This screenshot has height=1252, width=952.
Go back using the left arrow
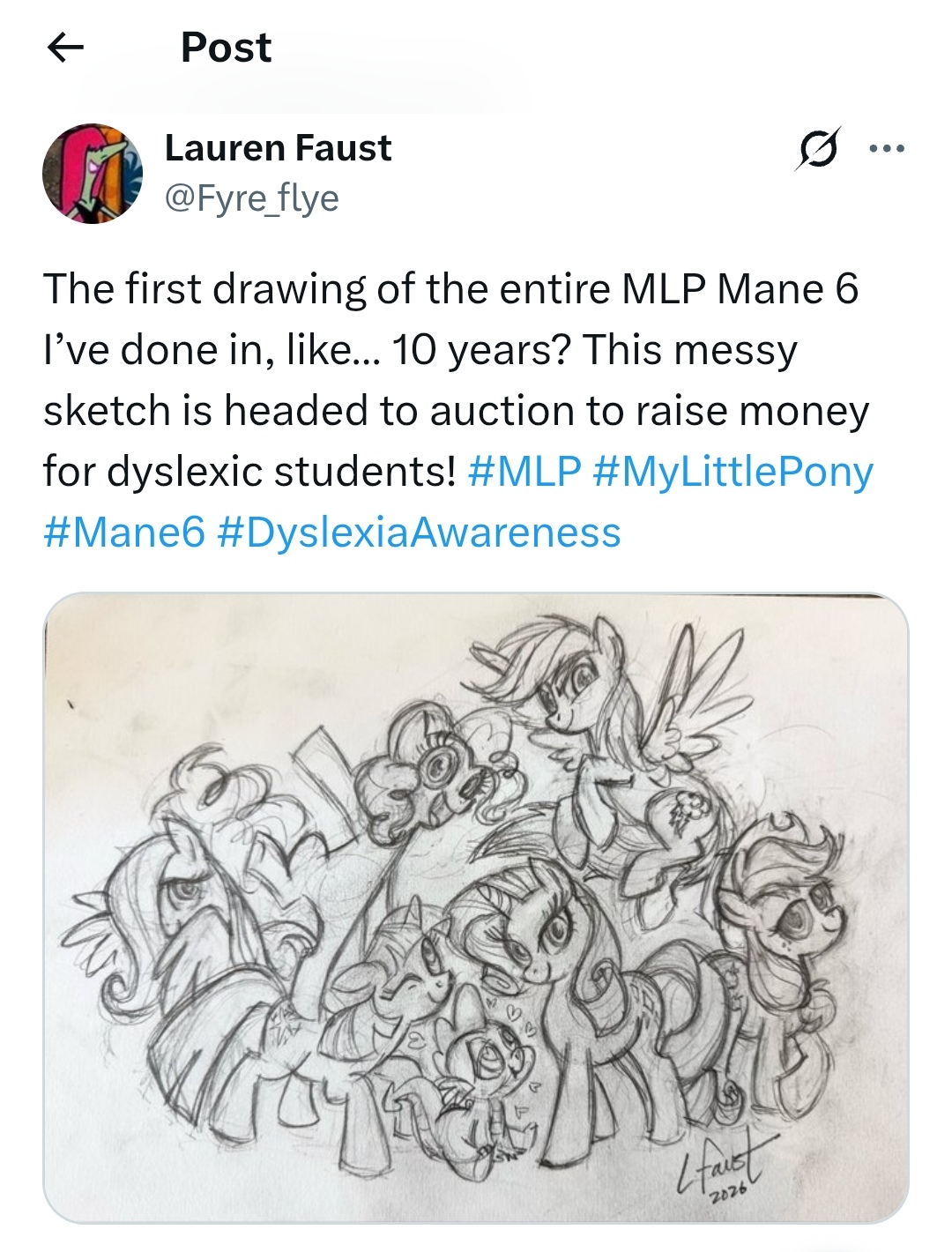point(65,48)
